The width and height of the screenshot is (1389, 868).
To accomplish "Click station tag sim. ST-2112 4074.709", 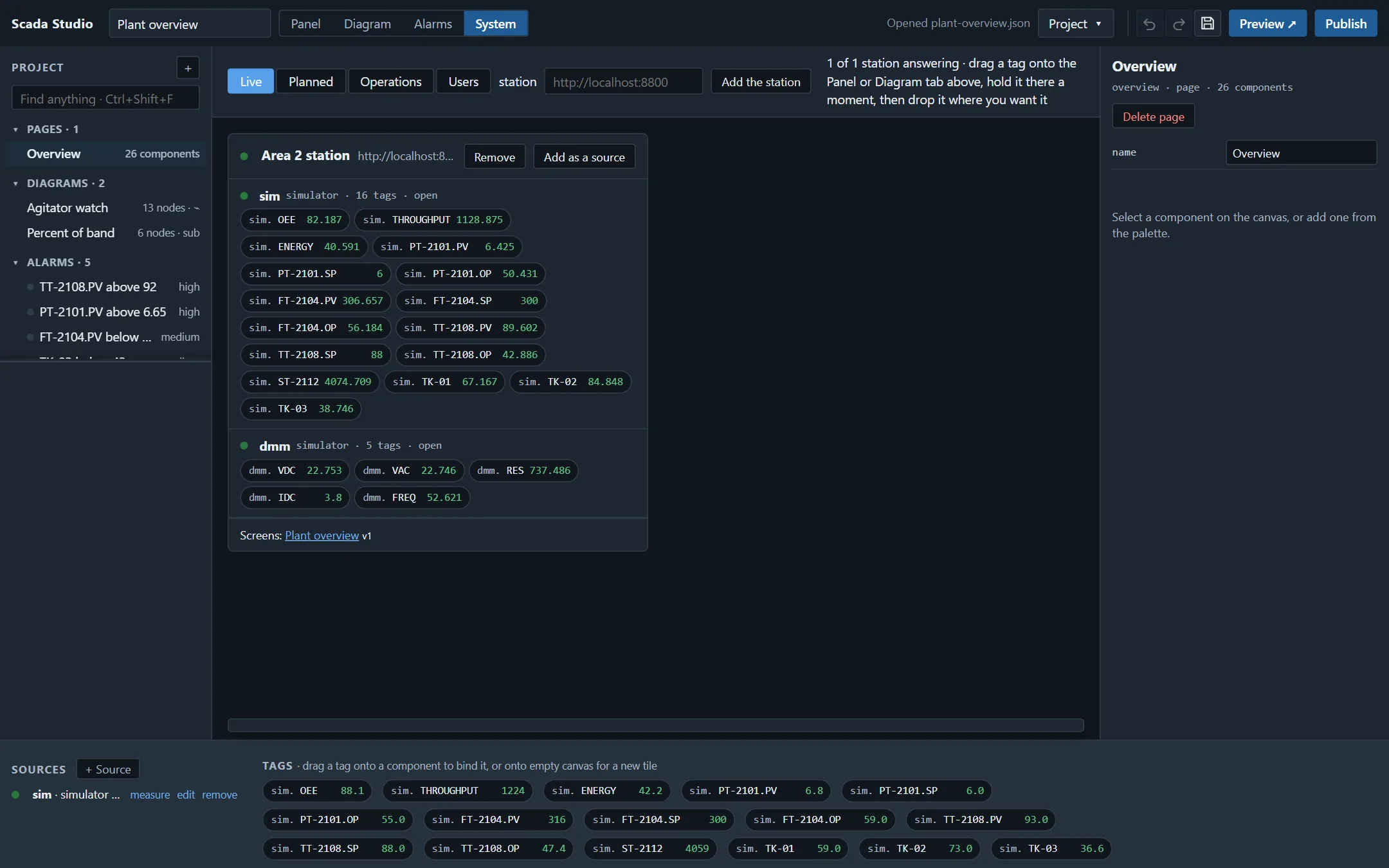I will [x=310, y=382].
